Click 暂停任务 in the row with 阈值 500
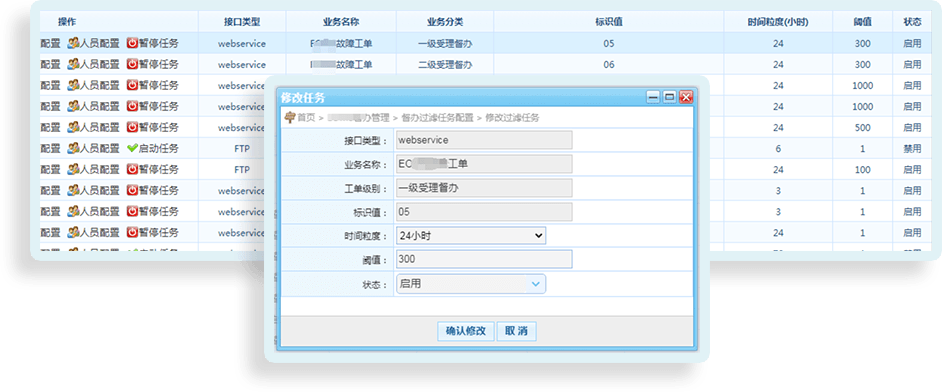The height and width of the screenshot is (392, 942). [153, 127]
